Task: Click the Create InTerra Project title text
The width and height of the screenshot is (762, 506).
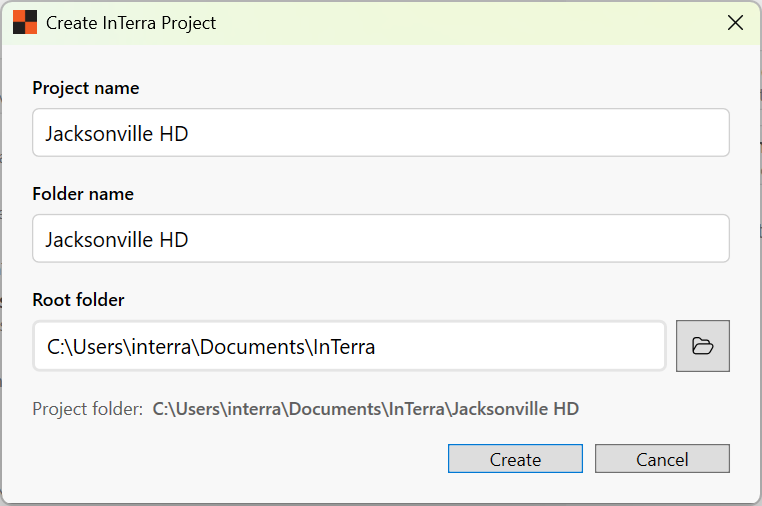Action: coord(131,23)
